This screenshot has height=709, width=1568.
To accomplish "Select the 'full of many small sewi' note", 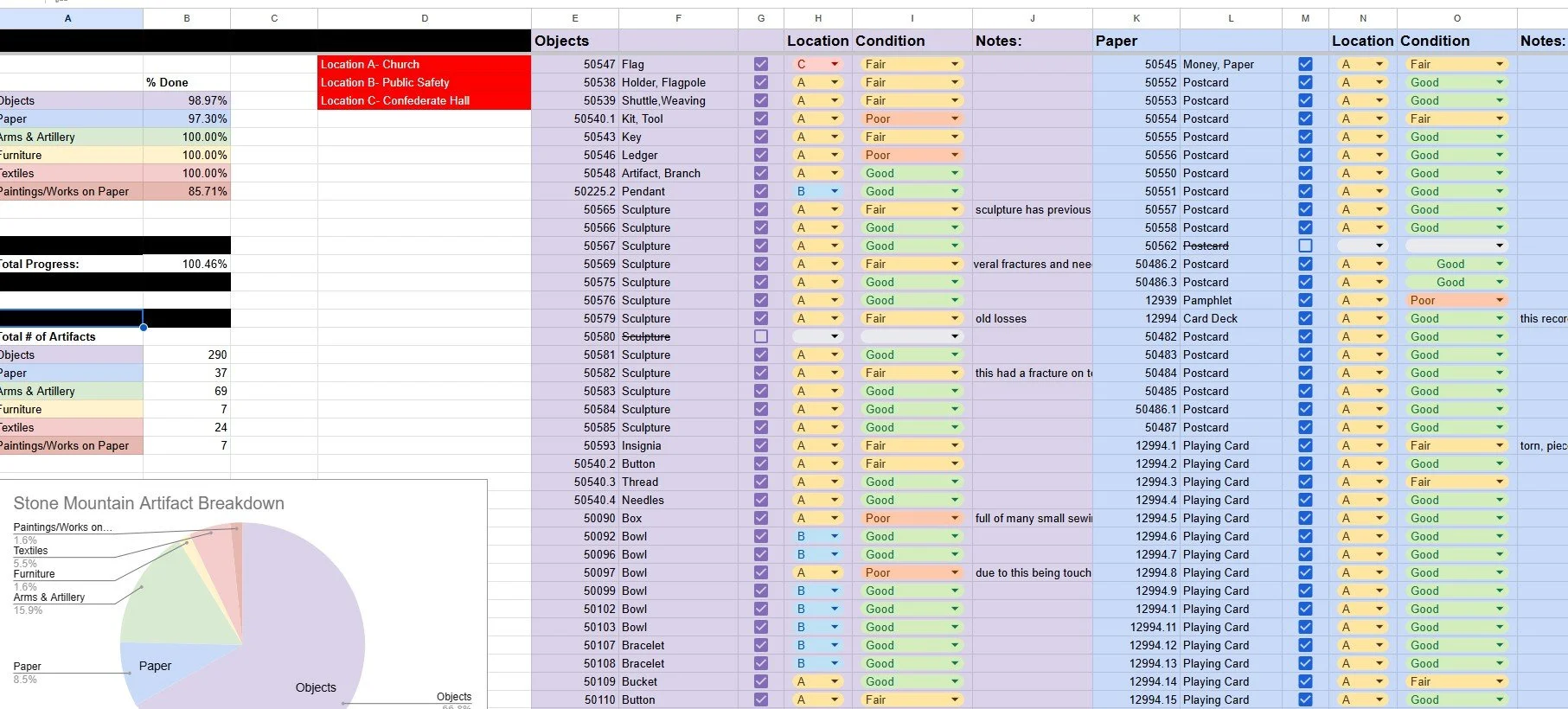I will pos(1033,518).
